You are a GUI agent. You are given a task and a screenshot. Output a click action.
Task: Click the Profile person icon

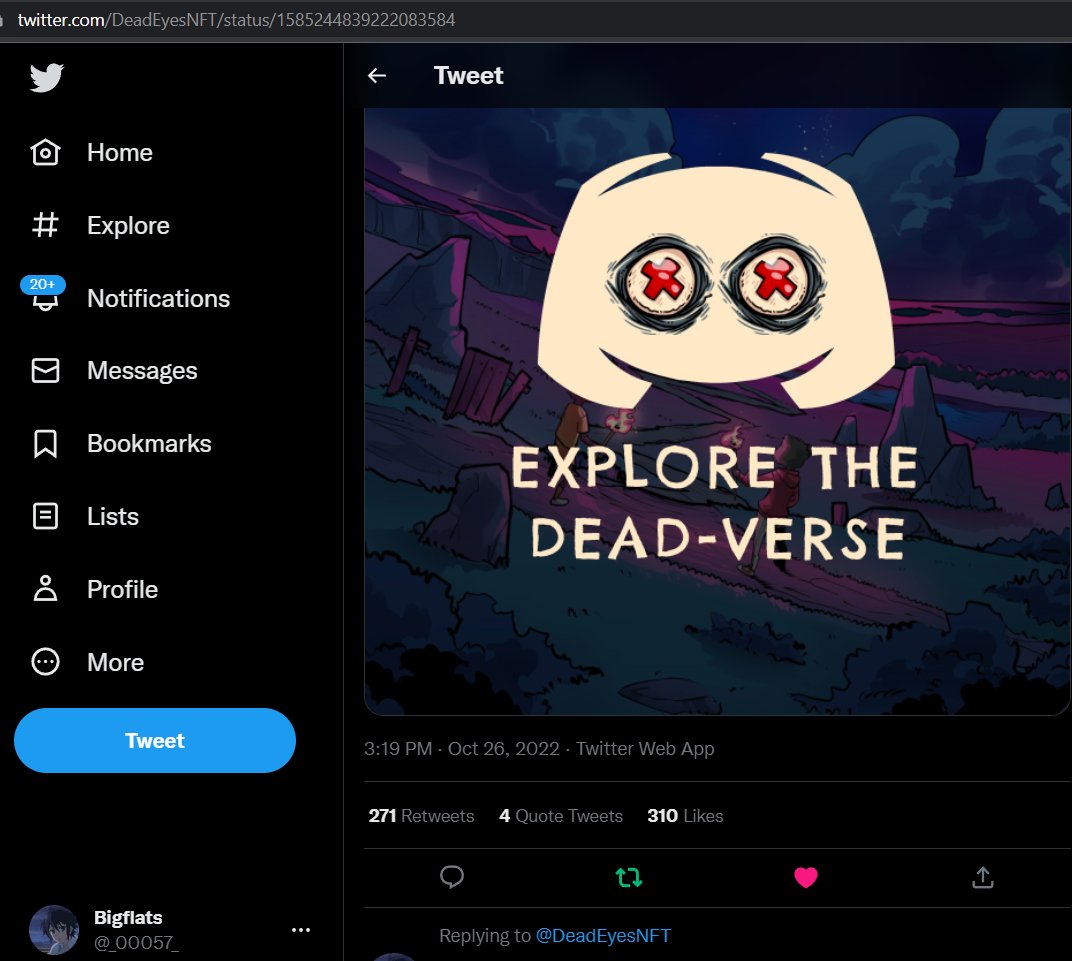point(45,588)
